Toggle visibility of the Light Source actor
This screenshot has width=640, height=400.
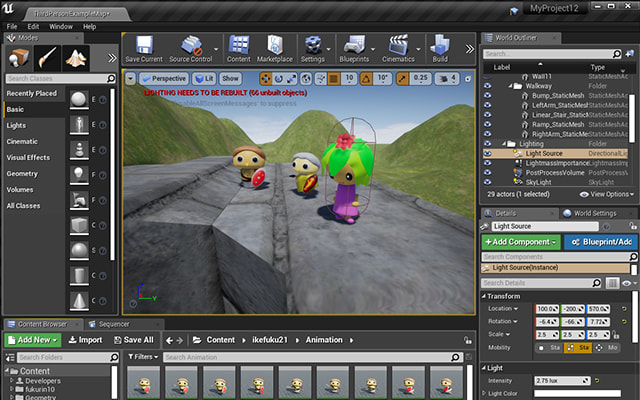(x=488, y=153)
